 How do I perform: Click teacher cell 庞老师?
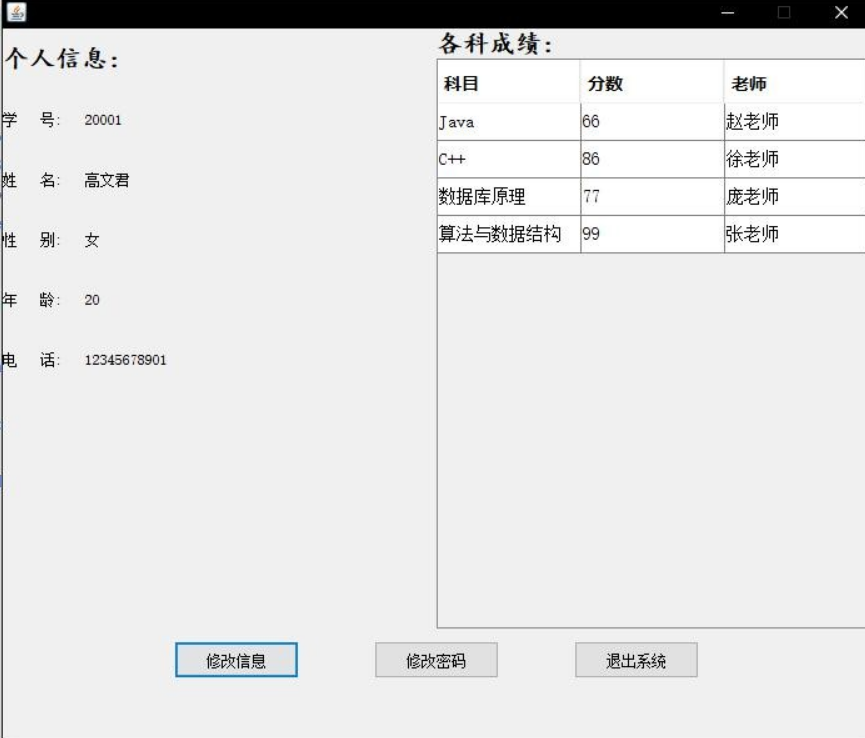pos(794,197)
